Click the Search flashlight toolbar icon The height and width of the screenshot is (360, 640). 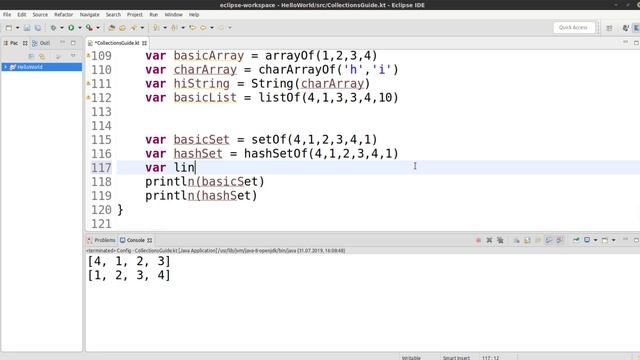click(134, 28)
